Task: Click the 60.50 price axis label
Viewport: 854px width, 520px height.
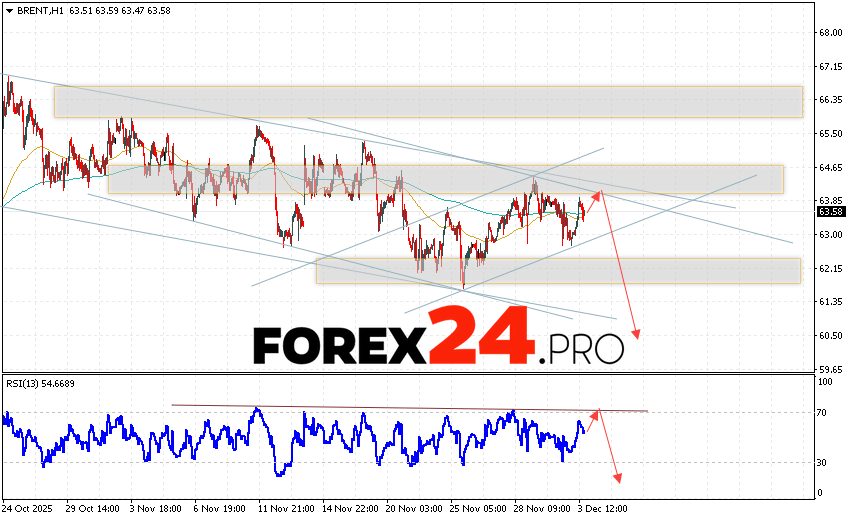Action: [829, 335]
